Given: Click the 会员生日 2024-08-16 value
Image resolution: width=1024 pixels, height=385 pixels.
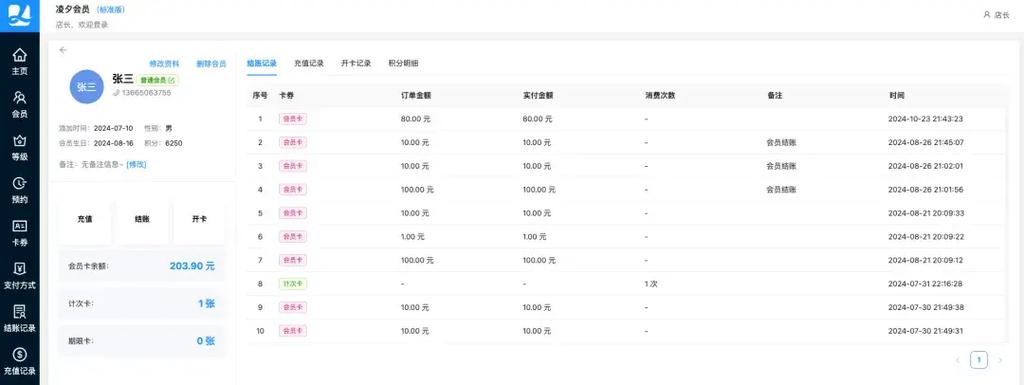Looking at the screenshot, I should [x=114, y=142].
